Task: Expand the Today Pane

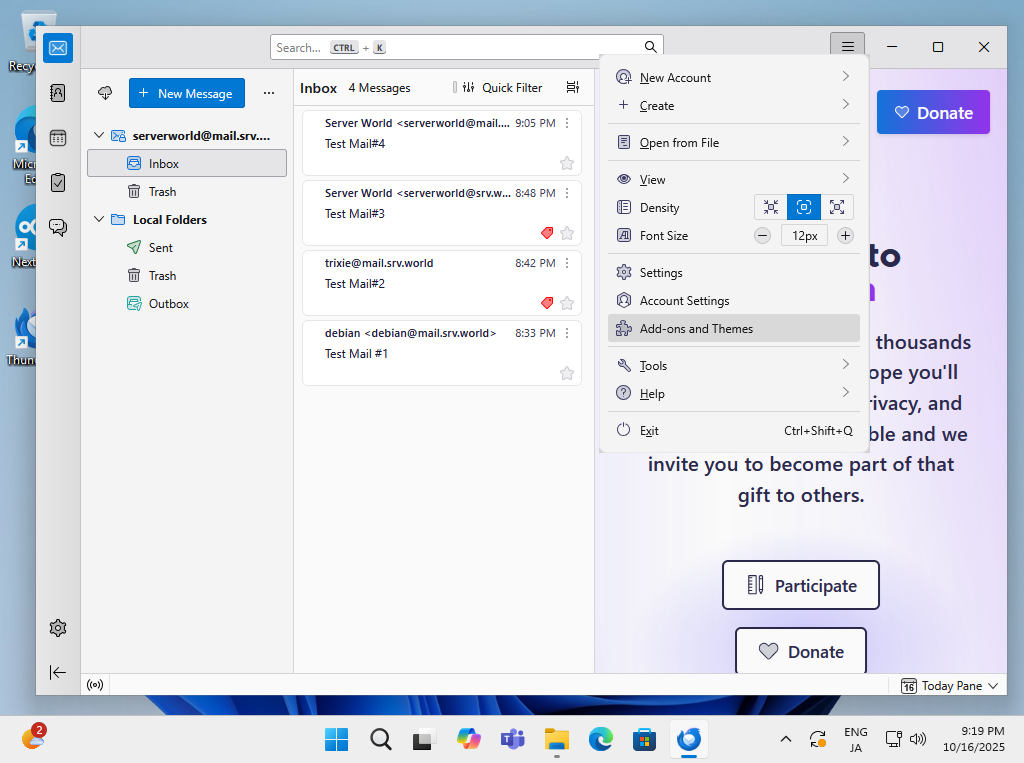Action: tap(950, 686)
